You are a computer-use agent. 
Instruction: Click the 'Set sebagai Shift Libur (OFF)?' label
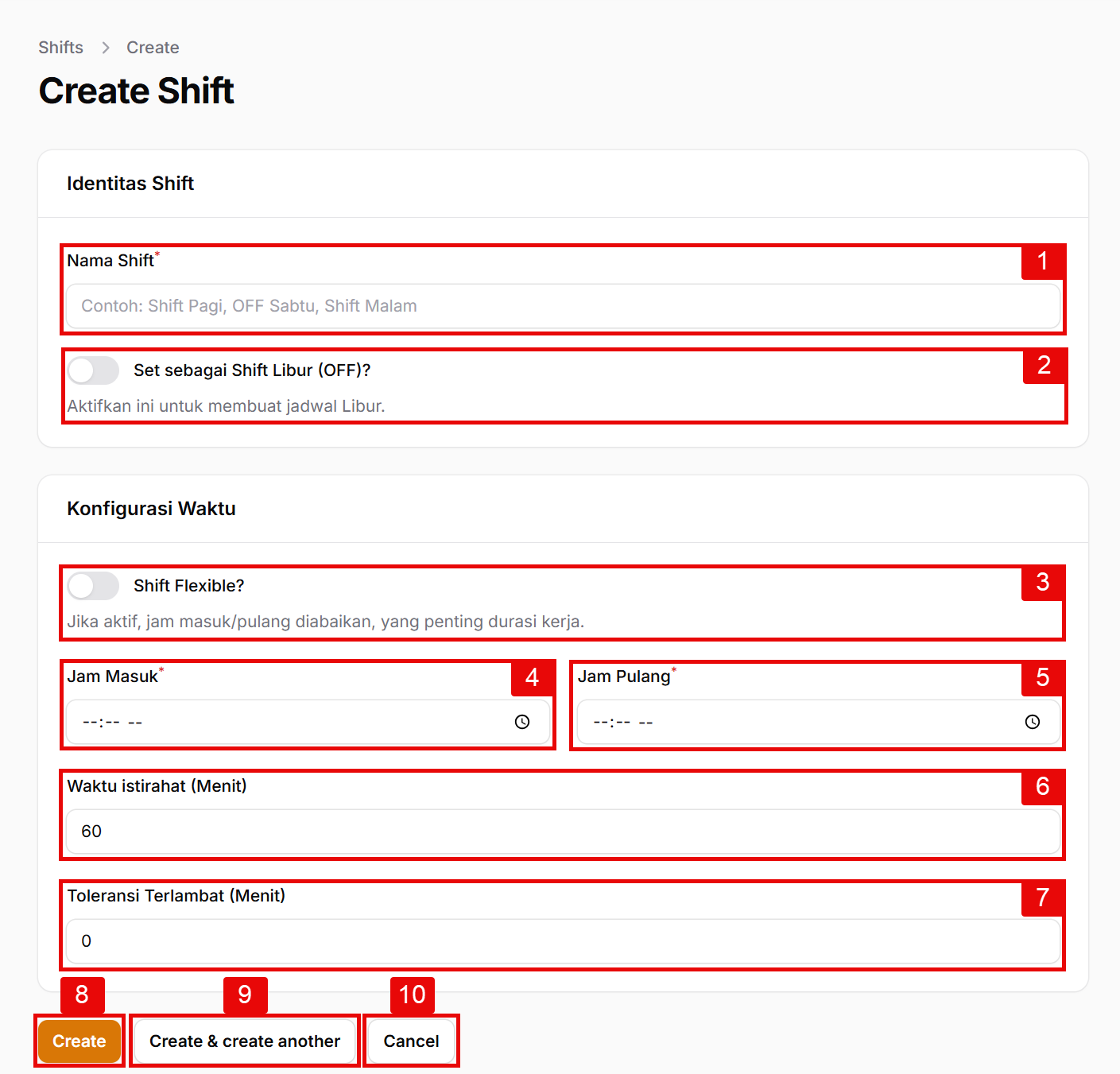click(252, 370)
